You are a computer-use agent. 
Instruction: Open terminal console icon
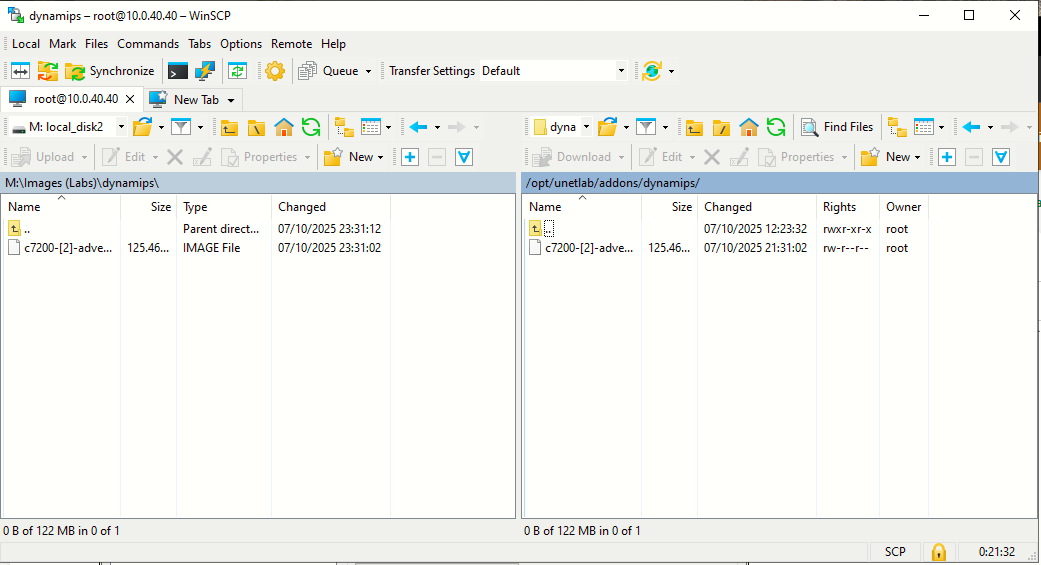(x=178, y=71)
